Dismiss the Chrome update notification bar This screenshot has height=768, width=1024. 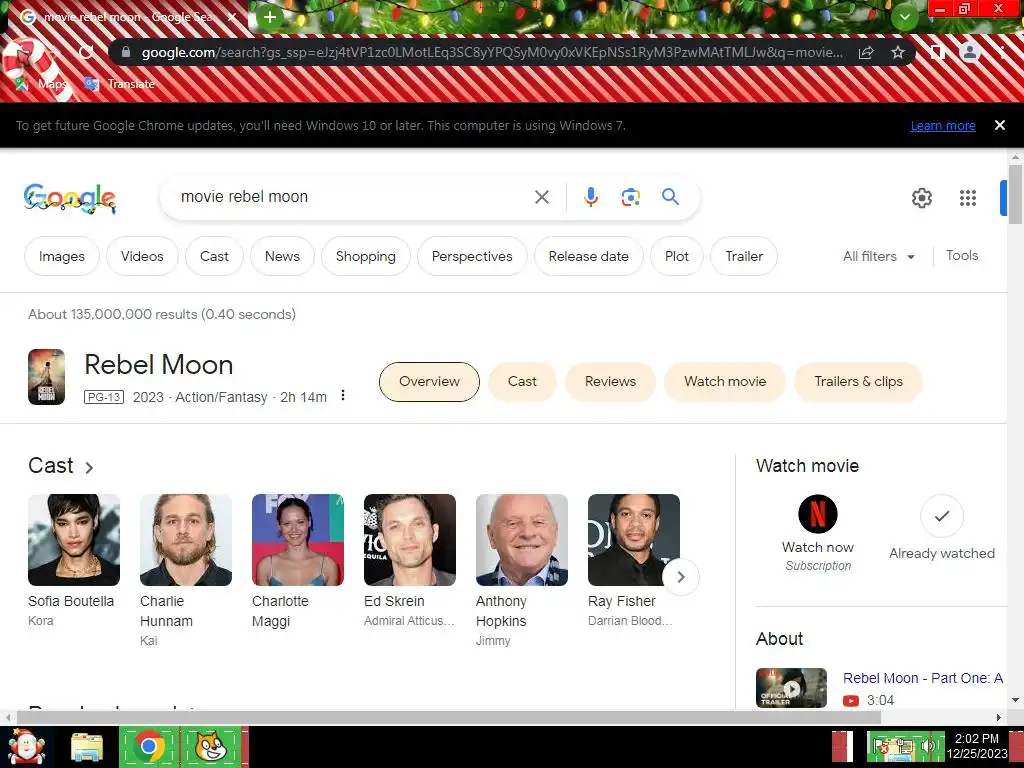click(x=999, y=125)
